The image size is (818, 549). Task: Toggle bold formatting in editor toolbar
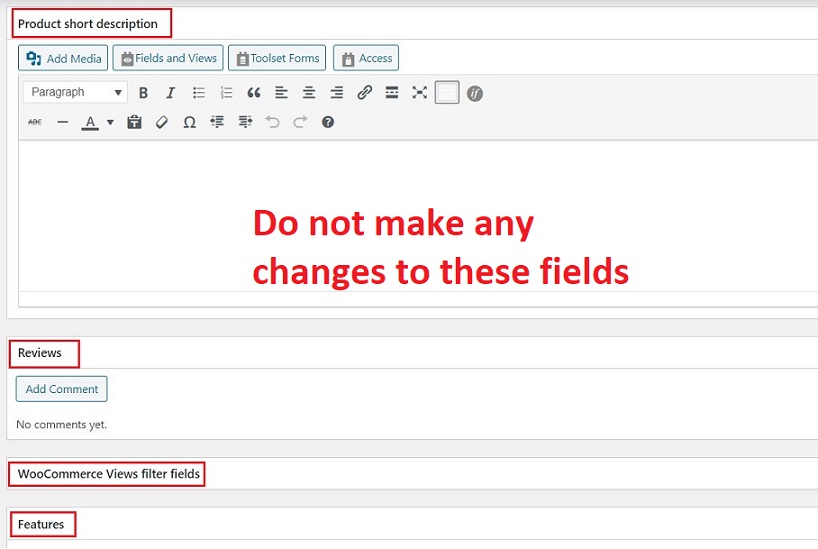(143, 93)
